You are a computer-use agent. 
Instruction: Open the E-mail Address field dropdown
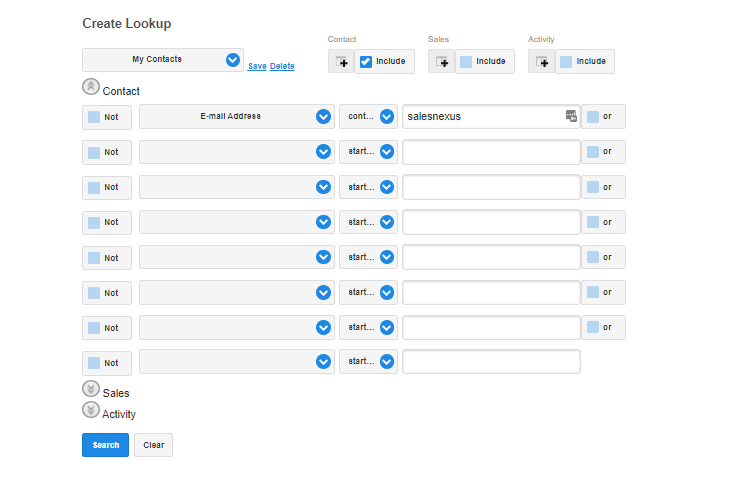pos(323,117)
